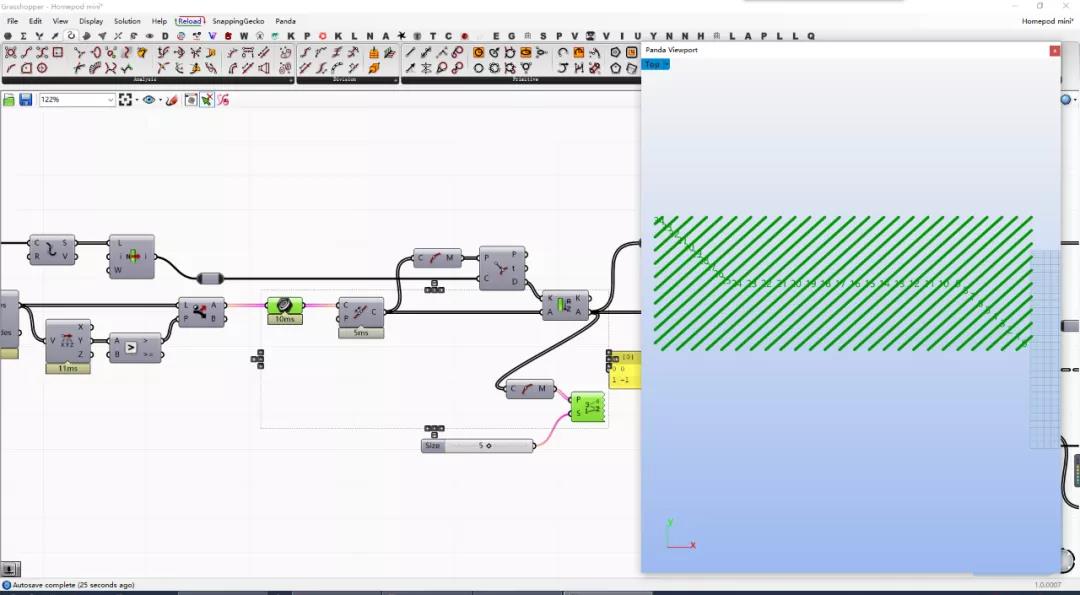Viewport: 1080px width, 595px height.
Task: Open the File menu
Action: [12, 21]
